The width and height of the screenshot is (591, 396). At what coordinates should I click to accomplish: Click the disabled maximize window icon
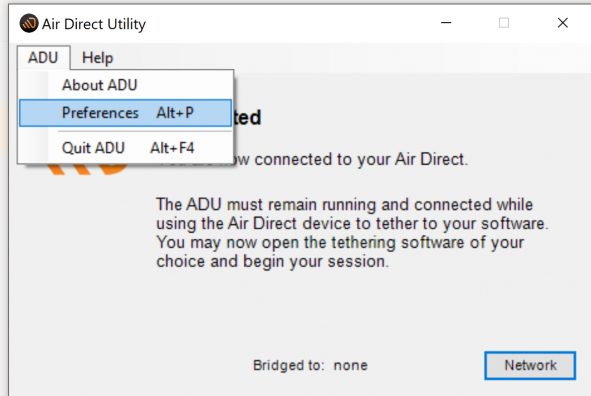click(504, 23)
